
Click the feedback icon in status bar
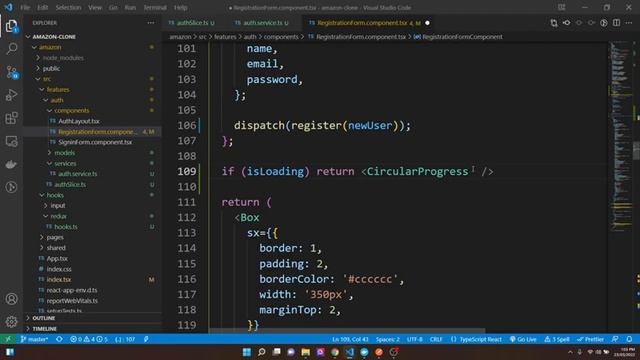click(615, 339)
